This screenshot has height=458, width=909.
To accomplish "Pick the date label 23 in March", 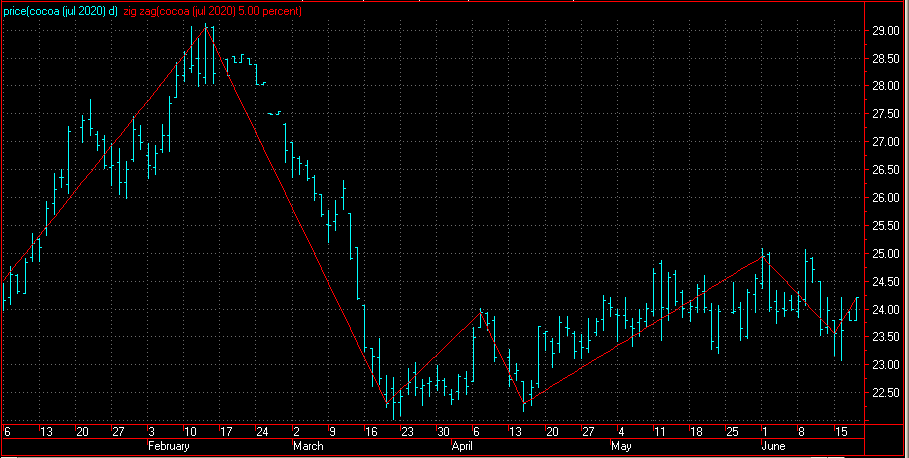I will pos(408,432).
